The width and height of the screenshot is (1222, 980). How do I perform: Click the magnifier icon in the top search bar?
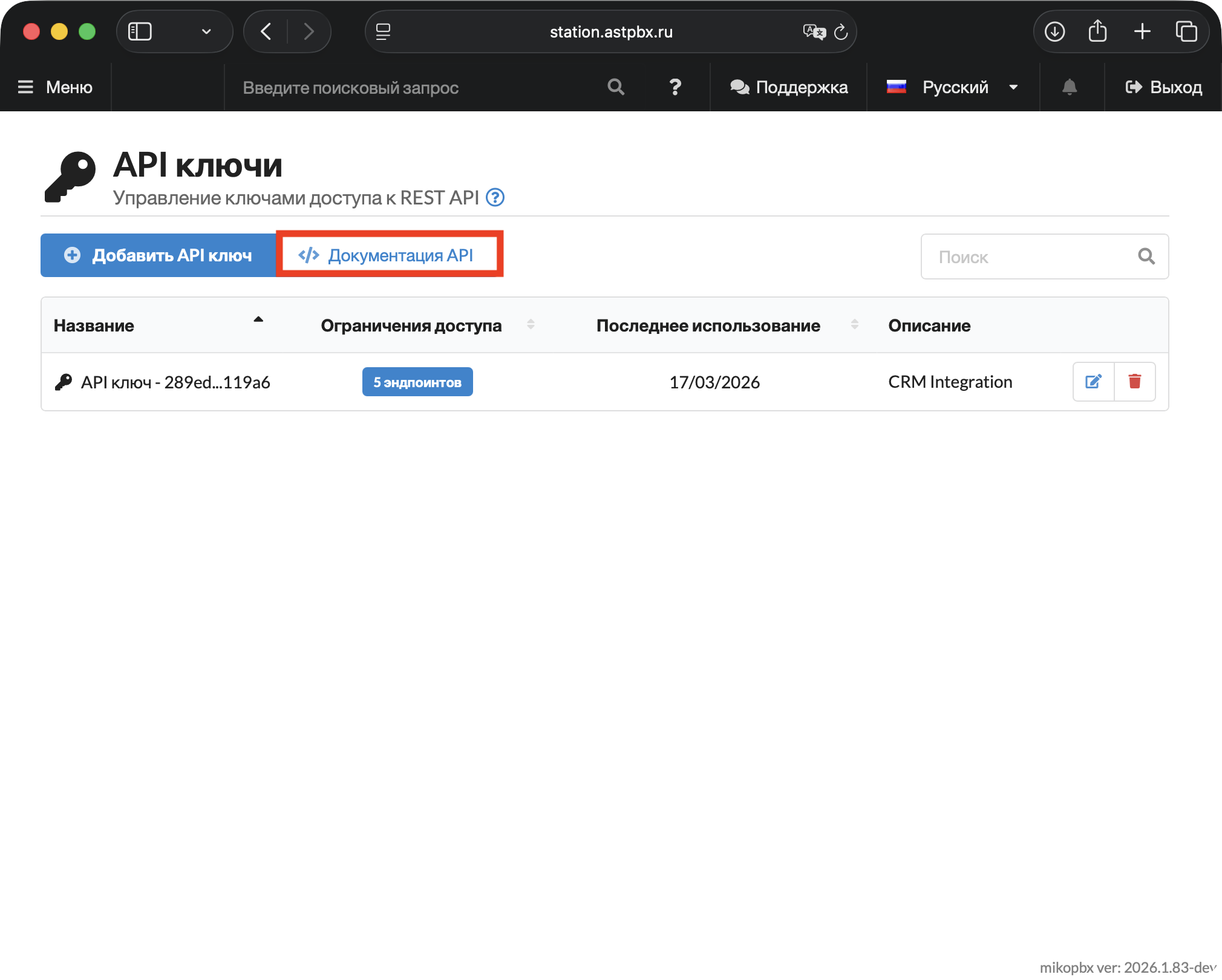pos(616,87)
